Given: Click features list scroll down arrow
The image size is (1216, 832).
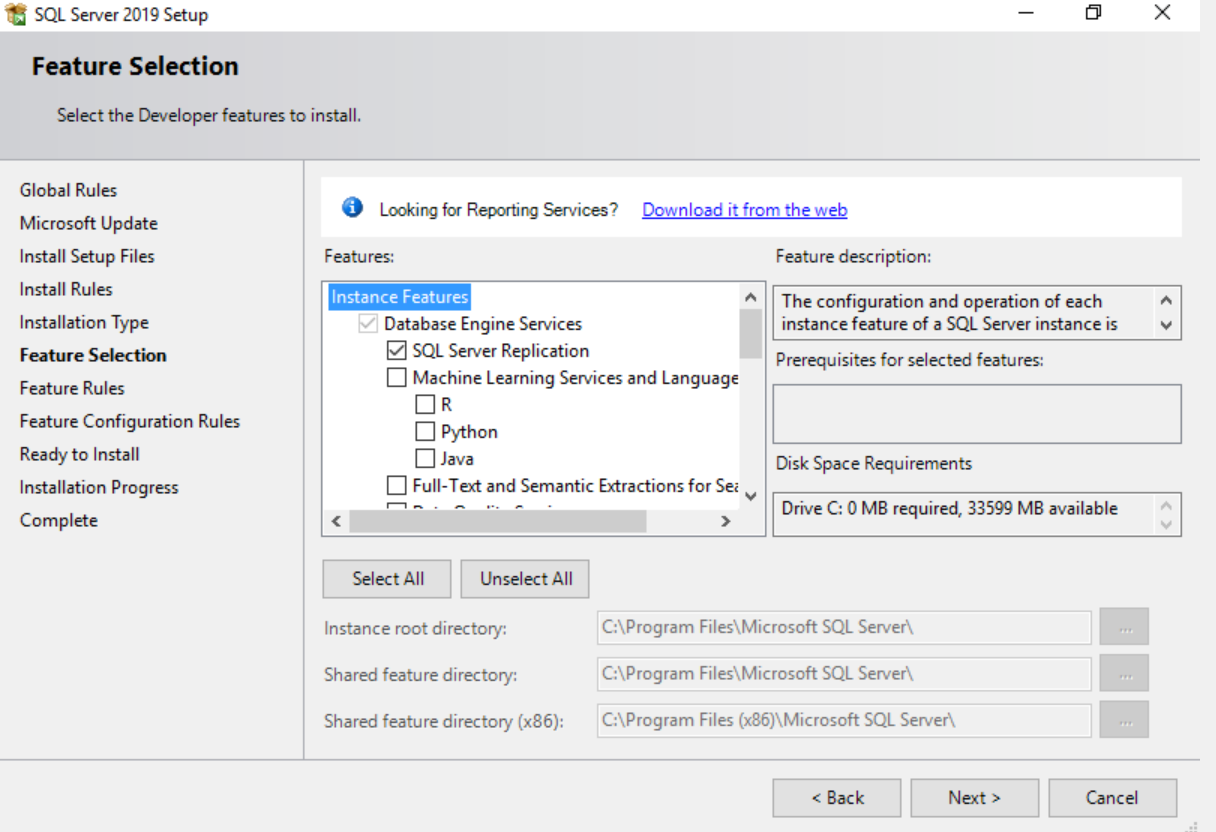Looking at the screenshot, I should 751,496.
